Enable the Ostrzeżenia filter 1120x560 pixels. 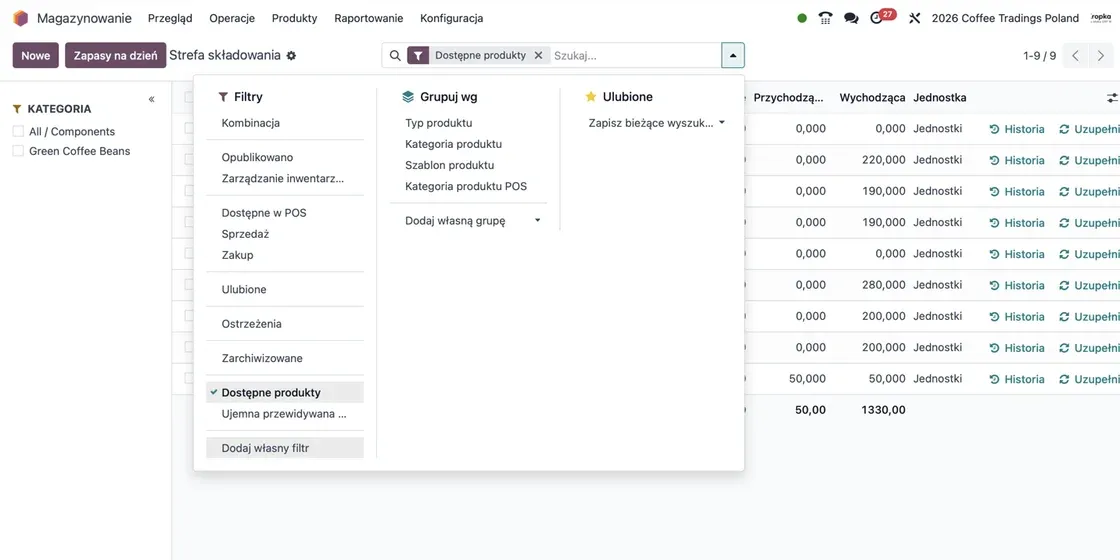[285, 324]
